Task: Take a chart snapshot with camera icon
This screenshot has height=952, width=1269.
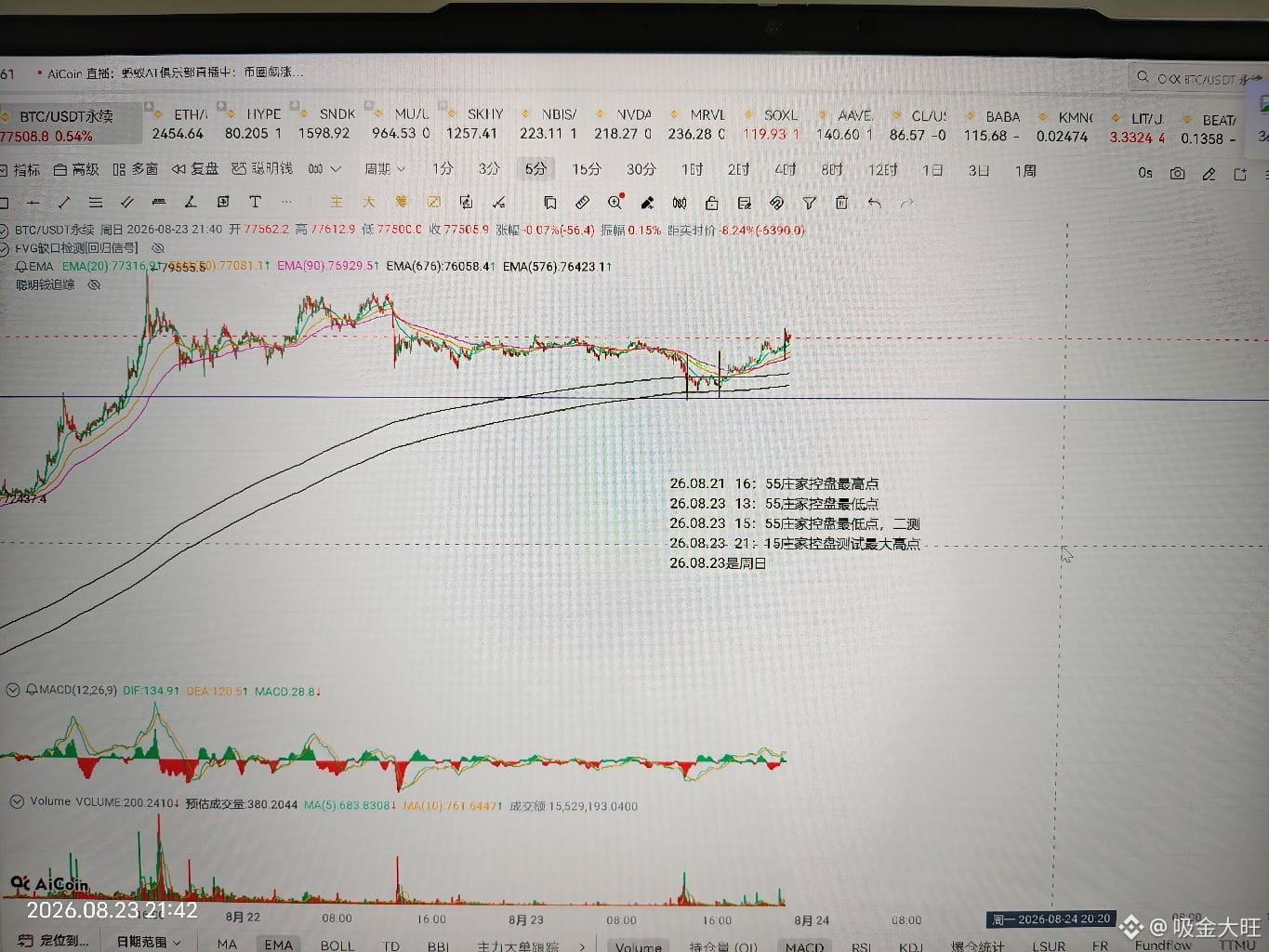Action: [x=1177, y=173]
